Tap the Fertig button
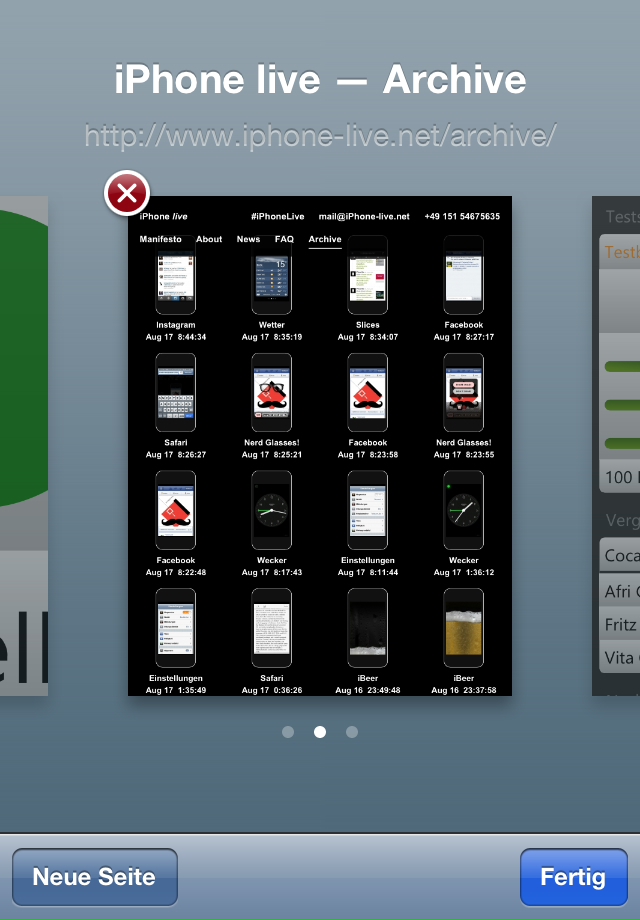 [573, 877]
